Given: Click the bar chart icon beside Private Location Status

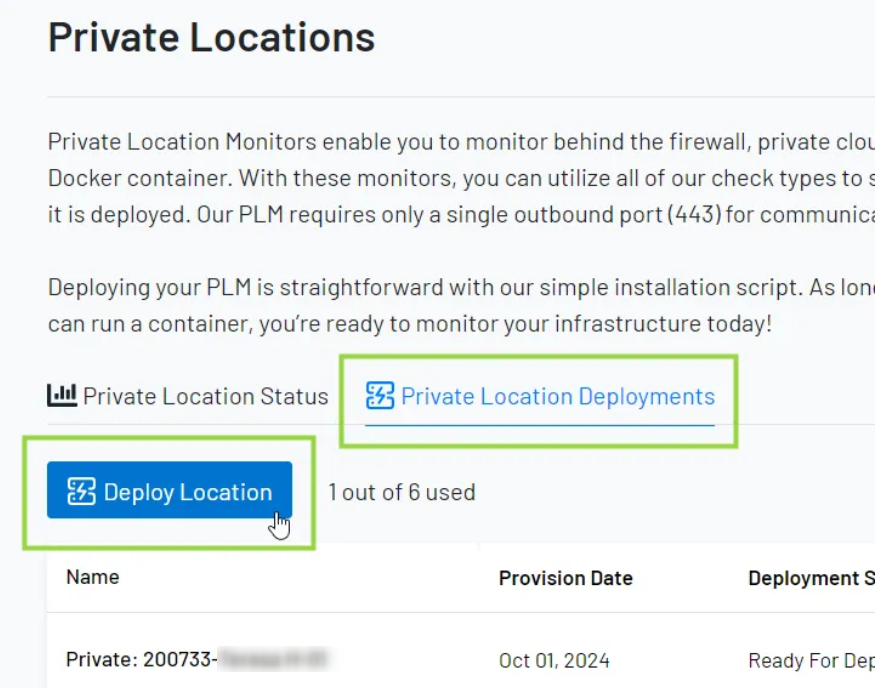Looking at the screenshot, I should click(61, 395).
